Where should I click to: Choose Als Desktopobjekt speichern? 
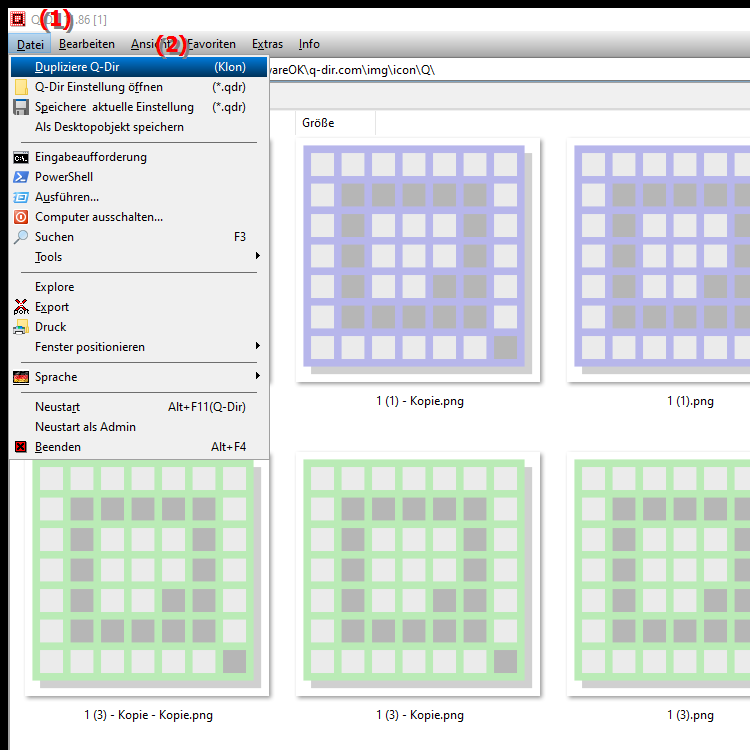coord(139,127)
